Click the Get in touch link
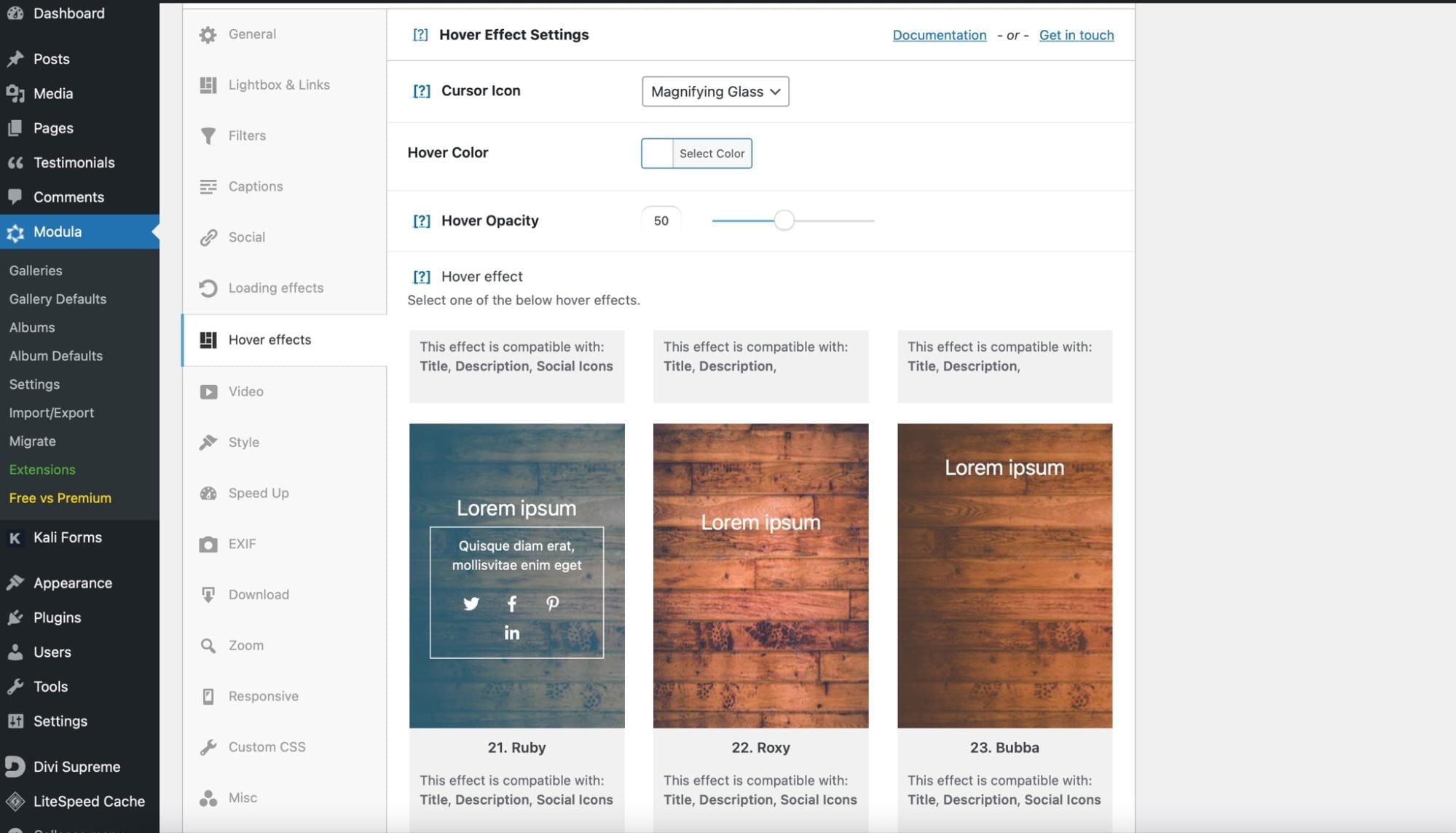This screenshot has width=1456, height=833. (x=1076, y=35)
